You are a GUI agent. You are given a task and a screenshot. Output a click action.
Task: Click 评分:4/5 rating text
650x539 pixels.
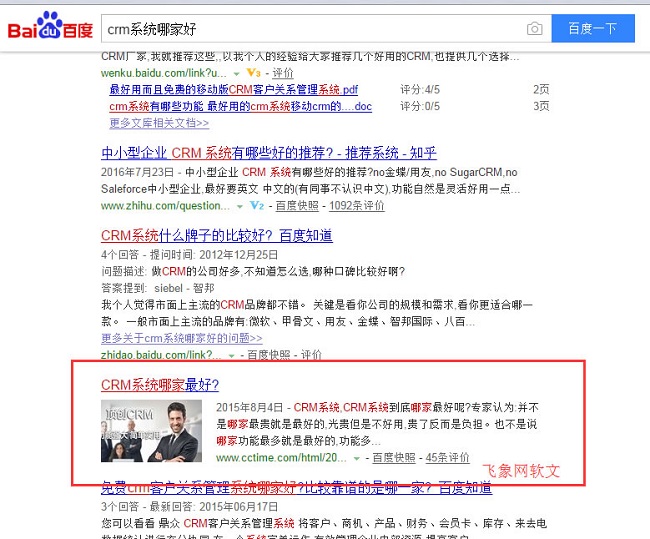(420, 90)
